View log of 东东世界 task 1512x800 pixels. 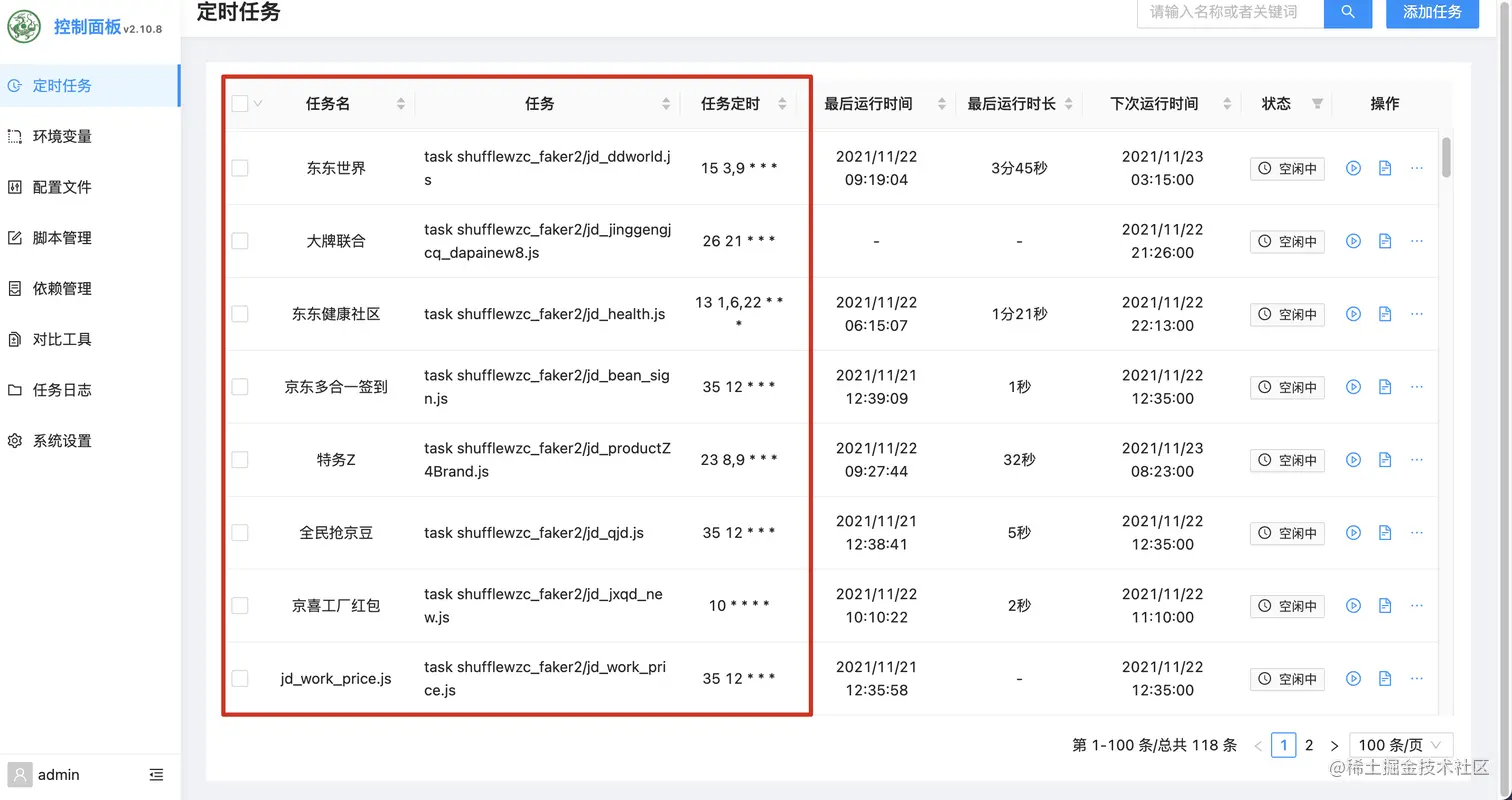1385,168
